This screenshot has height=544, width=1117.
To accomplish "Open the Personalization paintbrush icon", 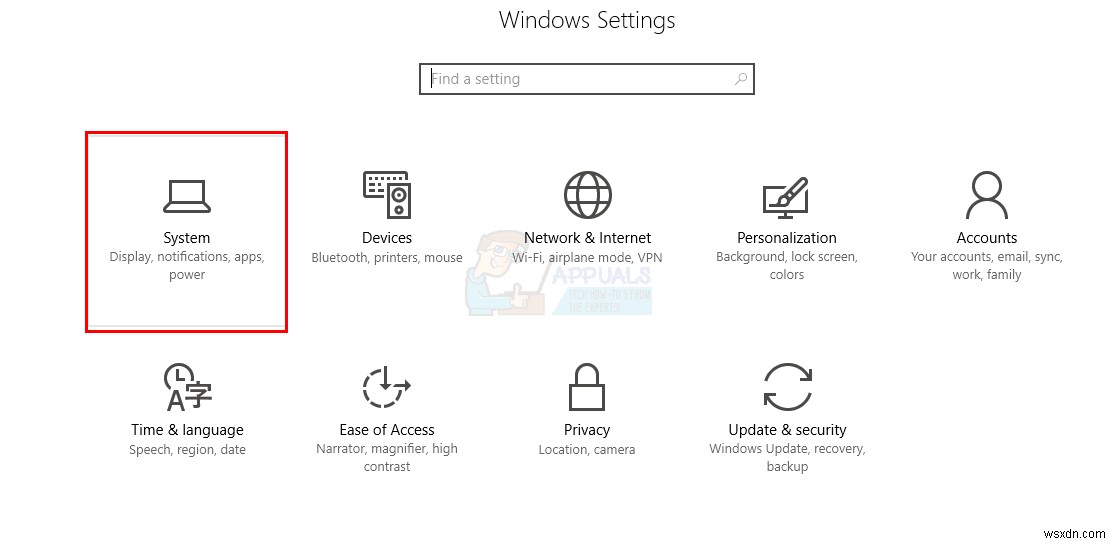I will tap(786, 197).
